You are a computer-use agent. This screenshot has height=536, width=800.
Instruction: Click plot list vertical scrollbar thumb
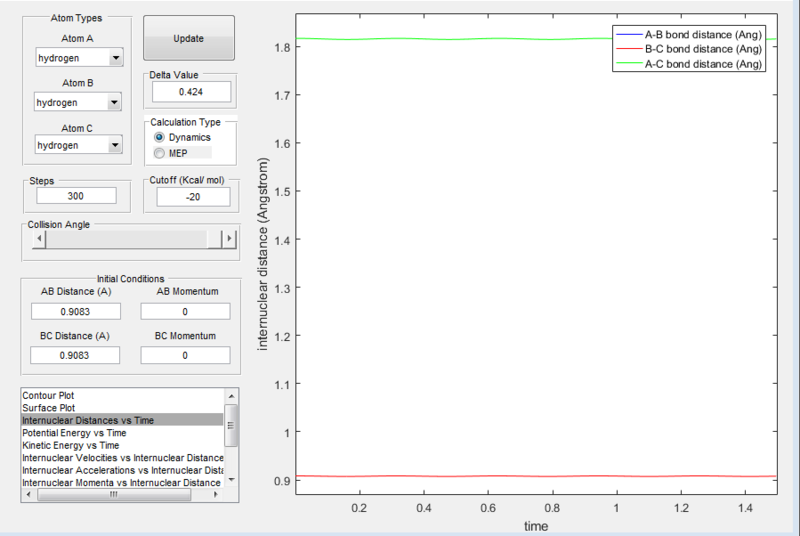[x=231, y=425]
